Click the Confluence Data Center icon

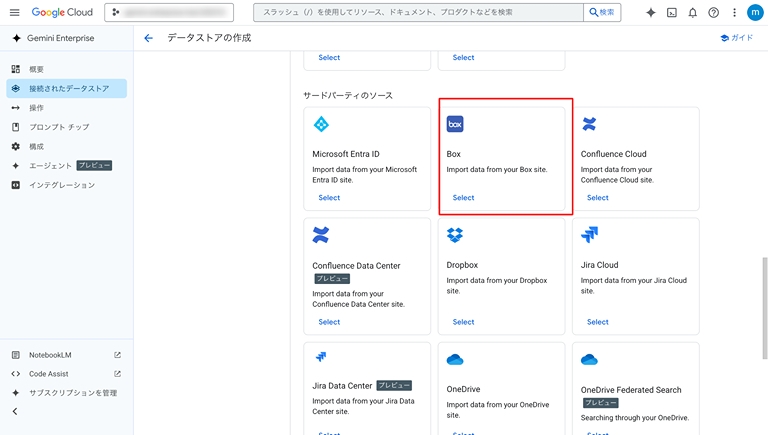pos(321,235)
